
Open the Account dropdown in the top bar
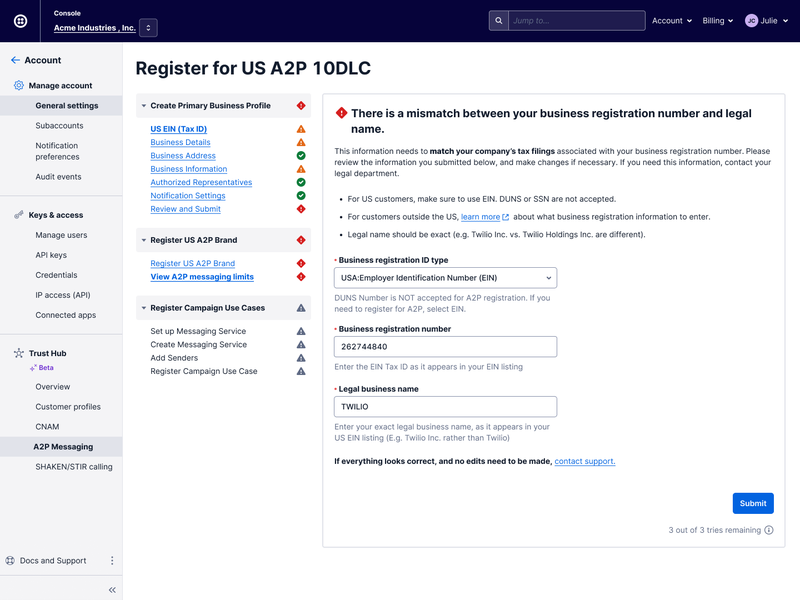[x=672, y=20]
